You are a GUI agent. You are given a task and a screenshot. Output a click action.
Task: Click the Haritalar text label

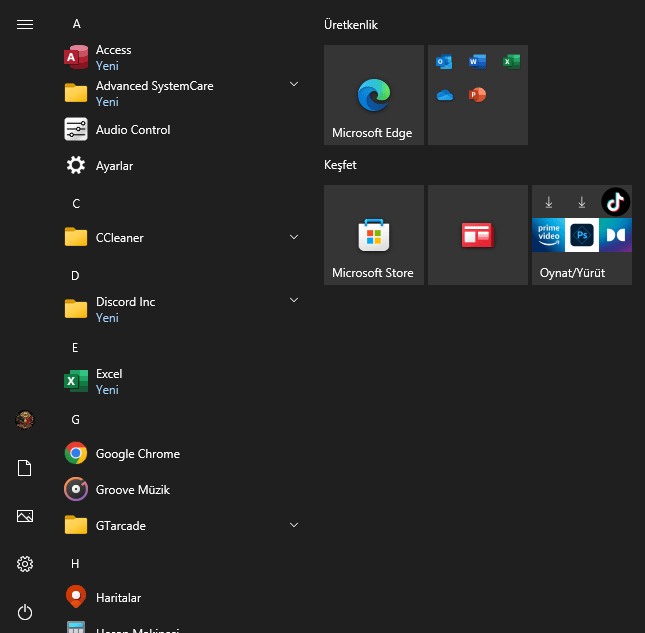(x=118, y=598)
